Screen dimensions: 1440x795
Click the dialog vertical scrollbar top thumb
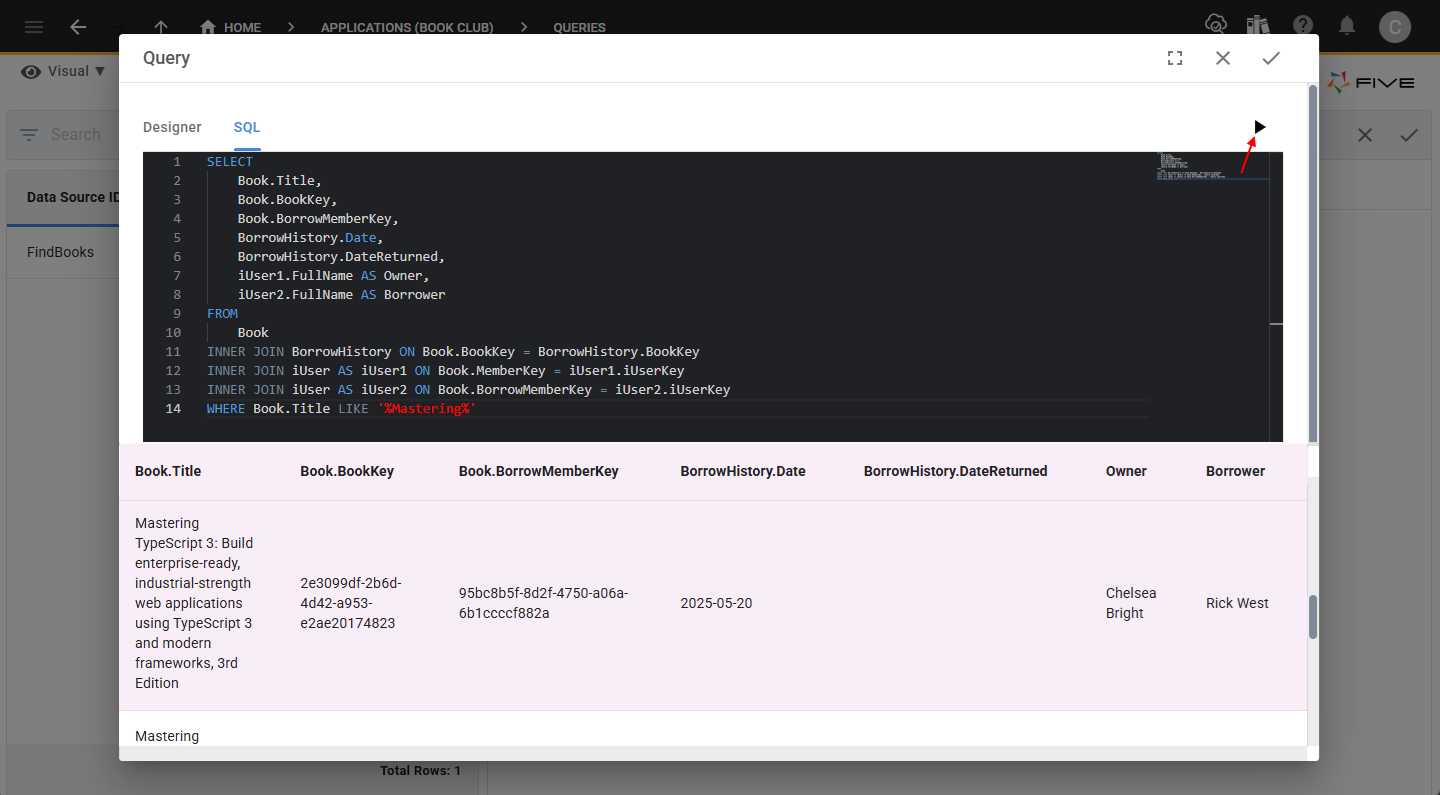click(x=1313, y=264)
